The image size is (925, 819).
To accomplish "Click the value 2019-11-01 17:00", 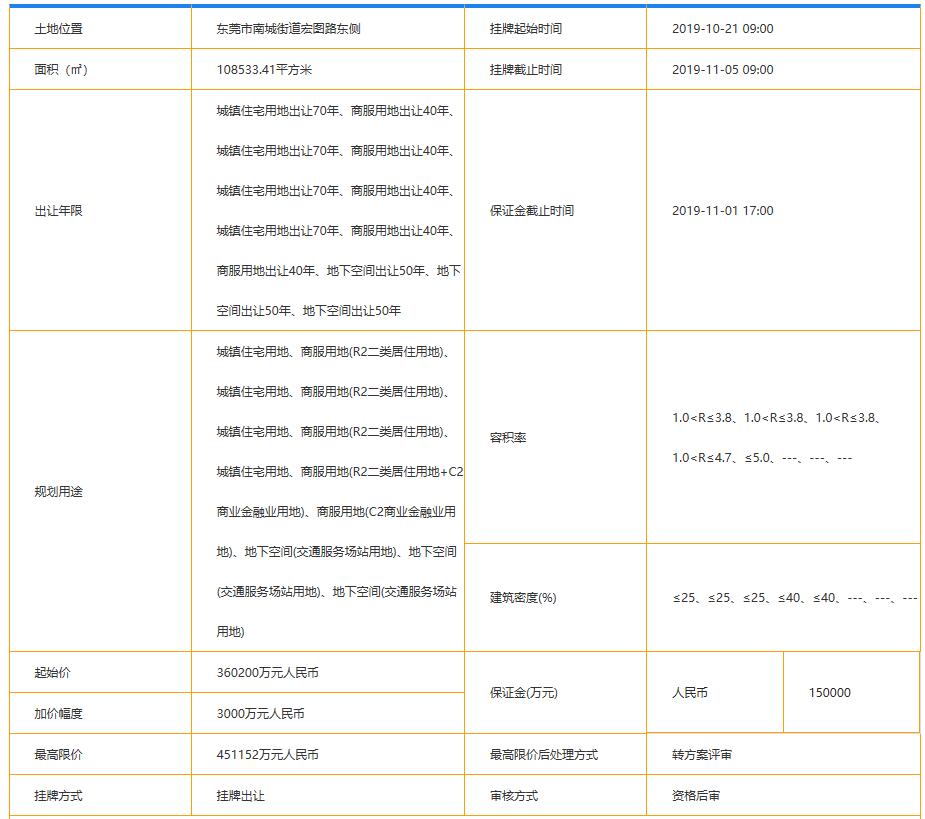I will click(722, 211).
